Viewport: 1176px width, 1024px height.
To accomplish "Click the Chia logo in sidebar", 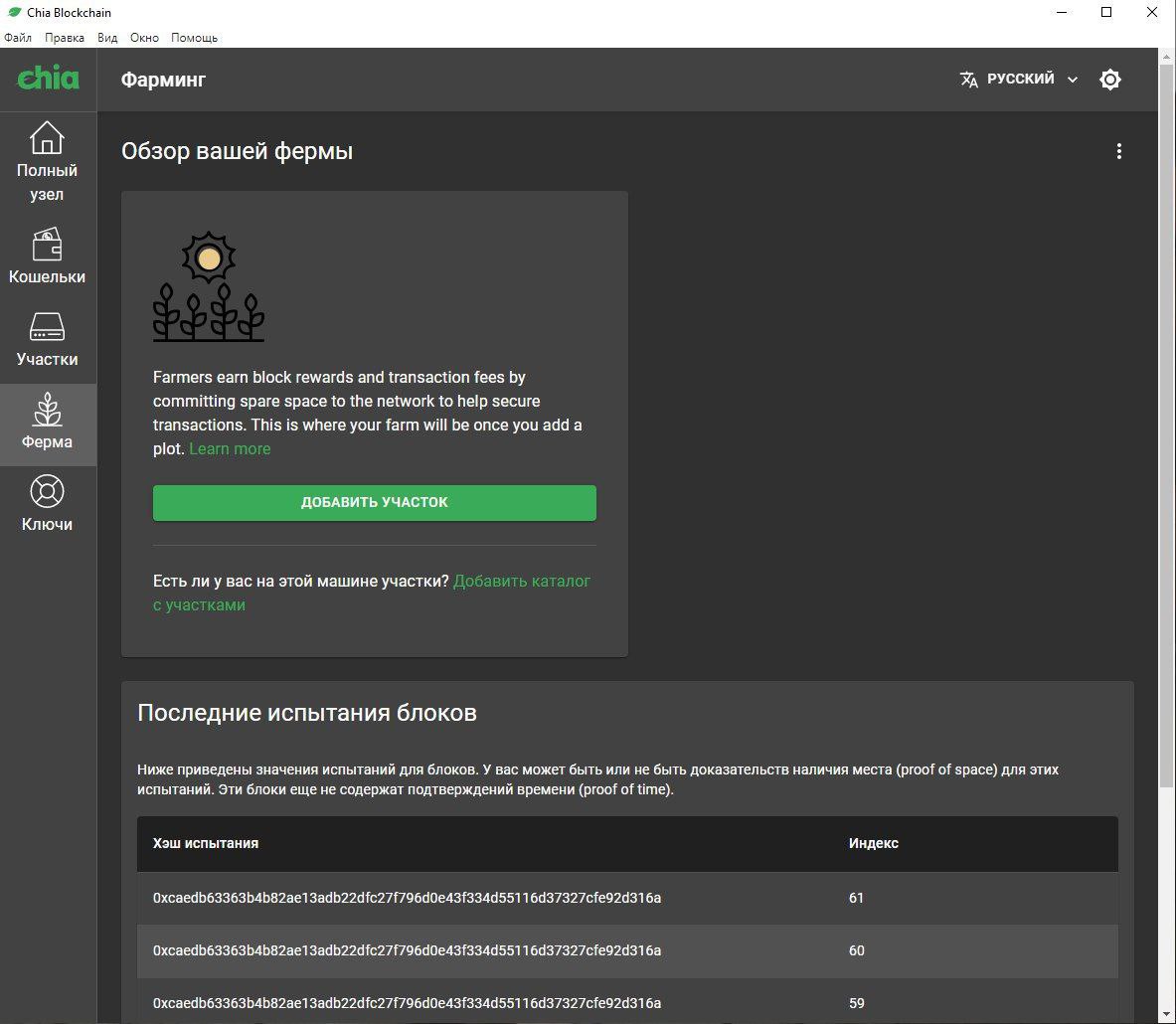I will click(48, 78).
